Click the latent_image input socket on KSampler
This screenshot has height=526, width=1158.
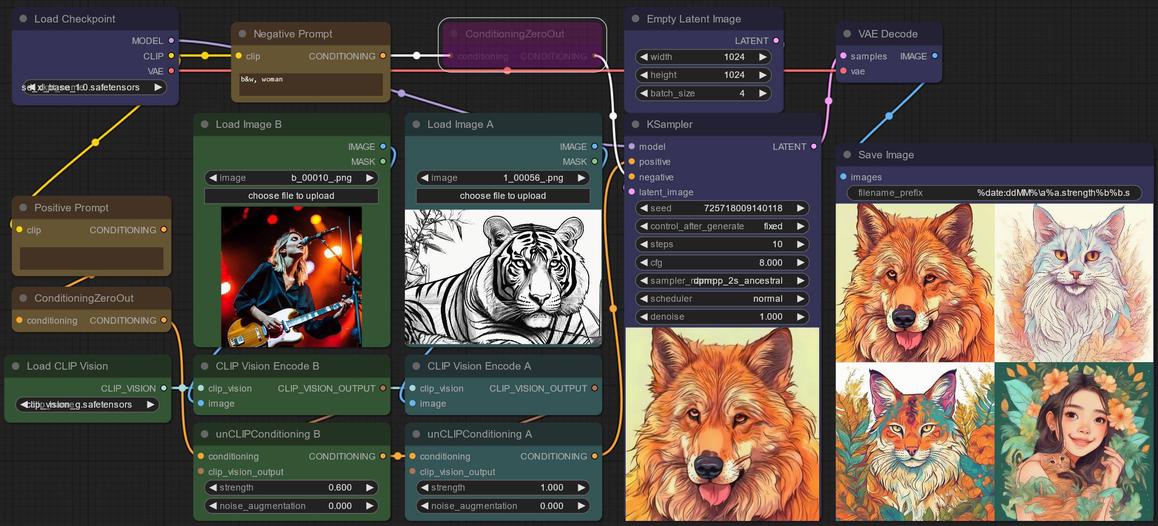pos(631,192)
